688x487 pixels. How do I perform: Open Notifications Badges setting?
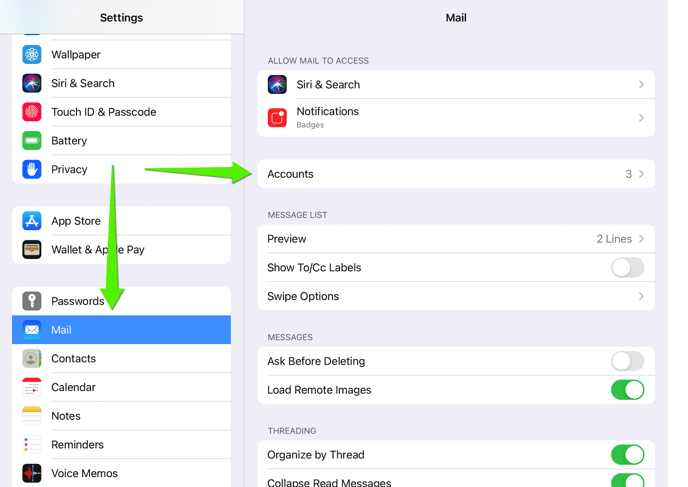(456, 118)
